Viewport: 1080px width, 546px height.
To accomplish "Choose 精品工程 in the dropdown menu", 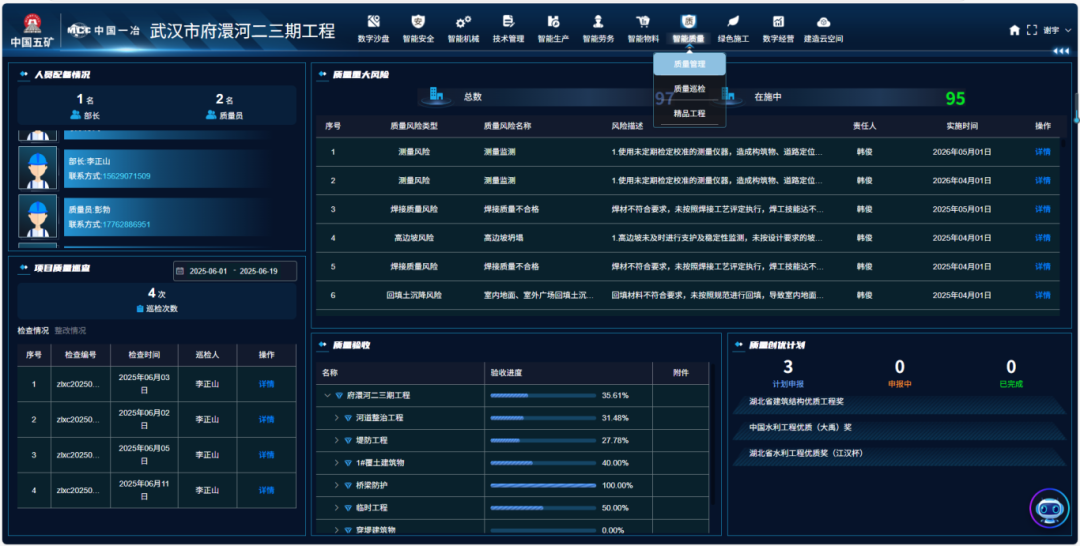I will pos(689,114).
